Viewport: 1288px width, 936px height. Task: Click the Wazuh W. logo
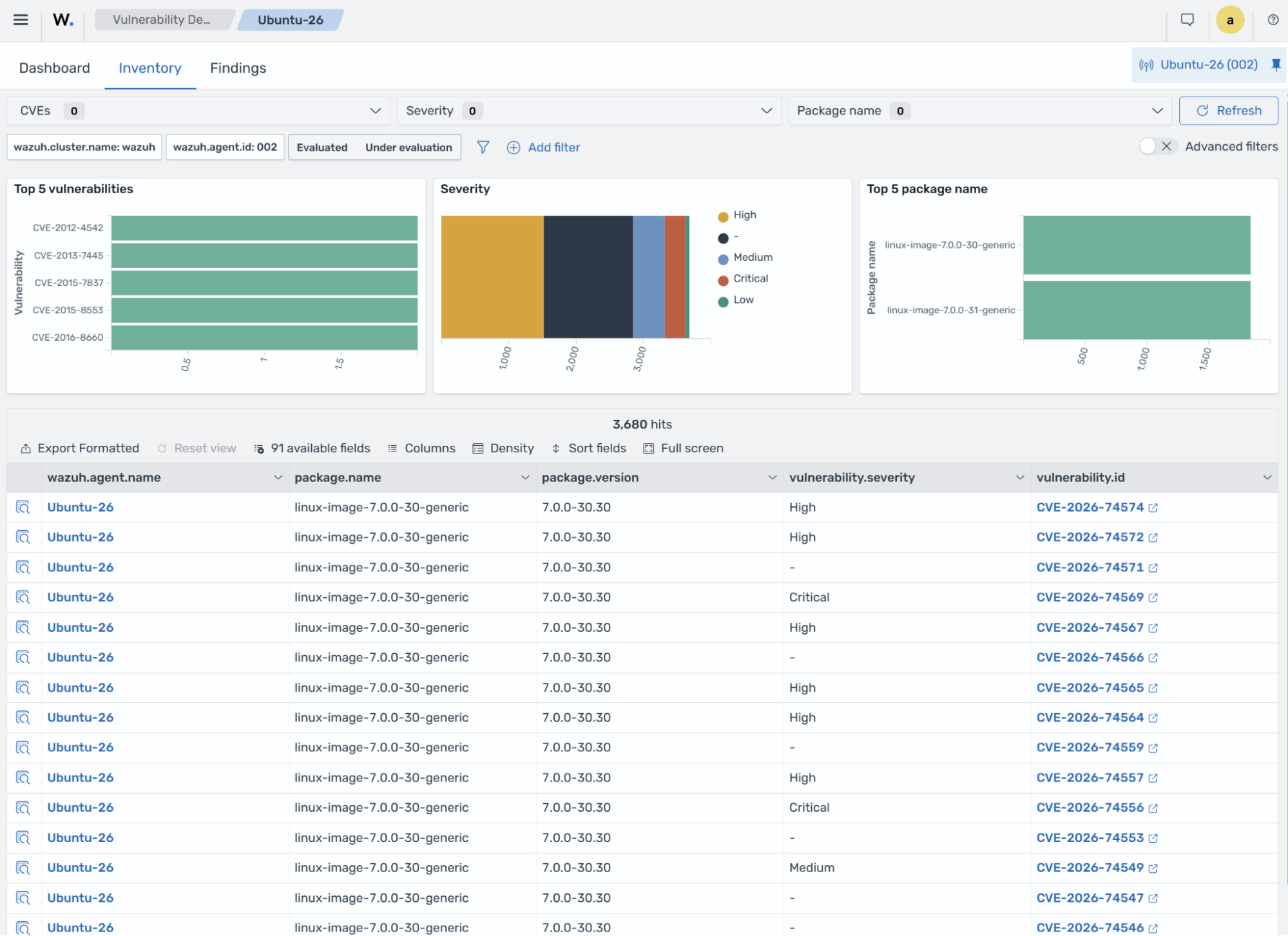tap(63, 20)
